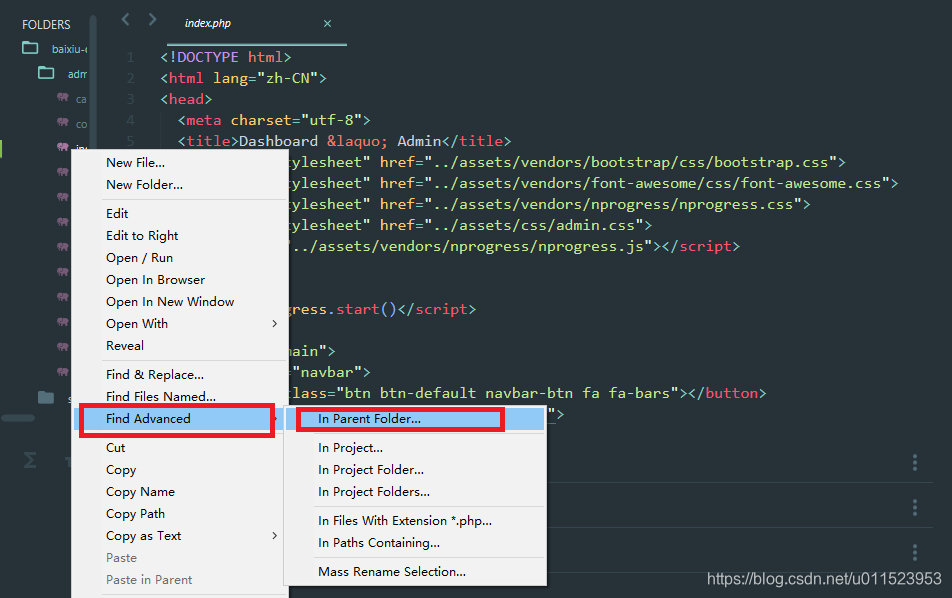952x598 pixels.
Task: Select the adm folder icon
Action: click(46, 73)
